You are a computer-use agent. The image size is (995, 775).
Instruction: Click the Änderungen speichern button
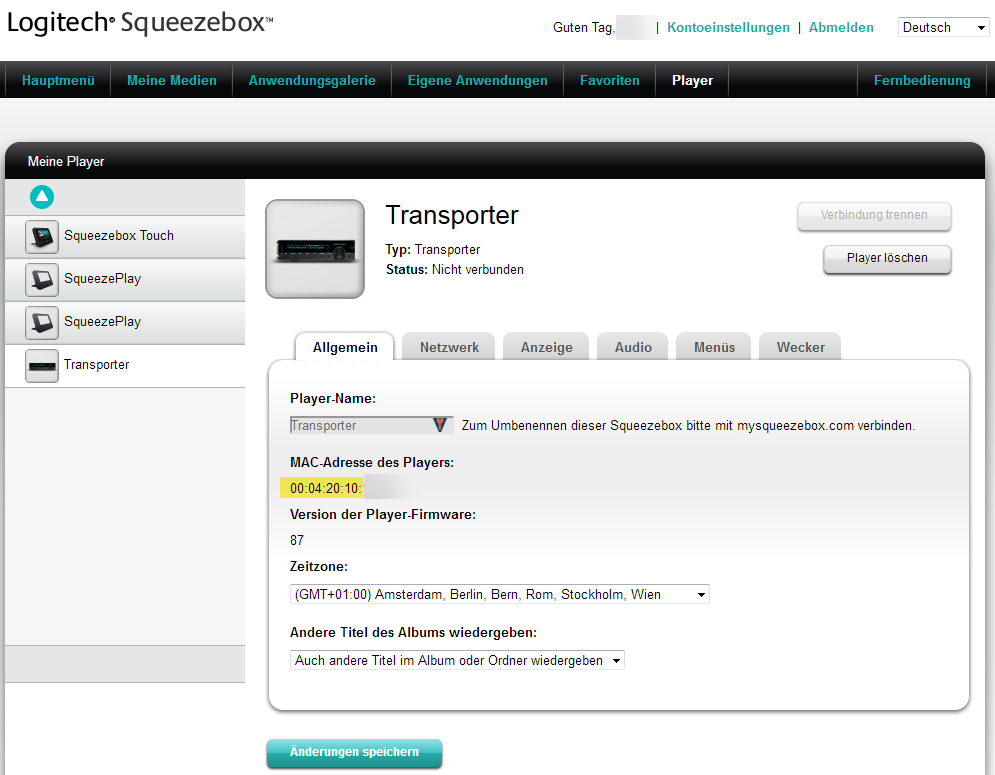point(354,753)
